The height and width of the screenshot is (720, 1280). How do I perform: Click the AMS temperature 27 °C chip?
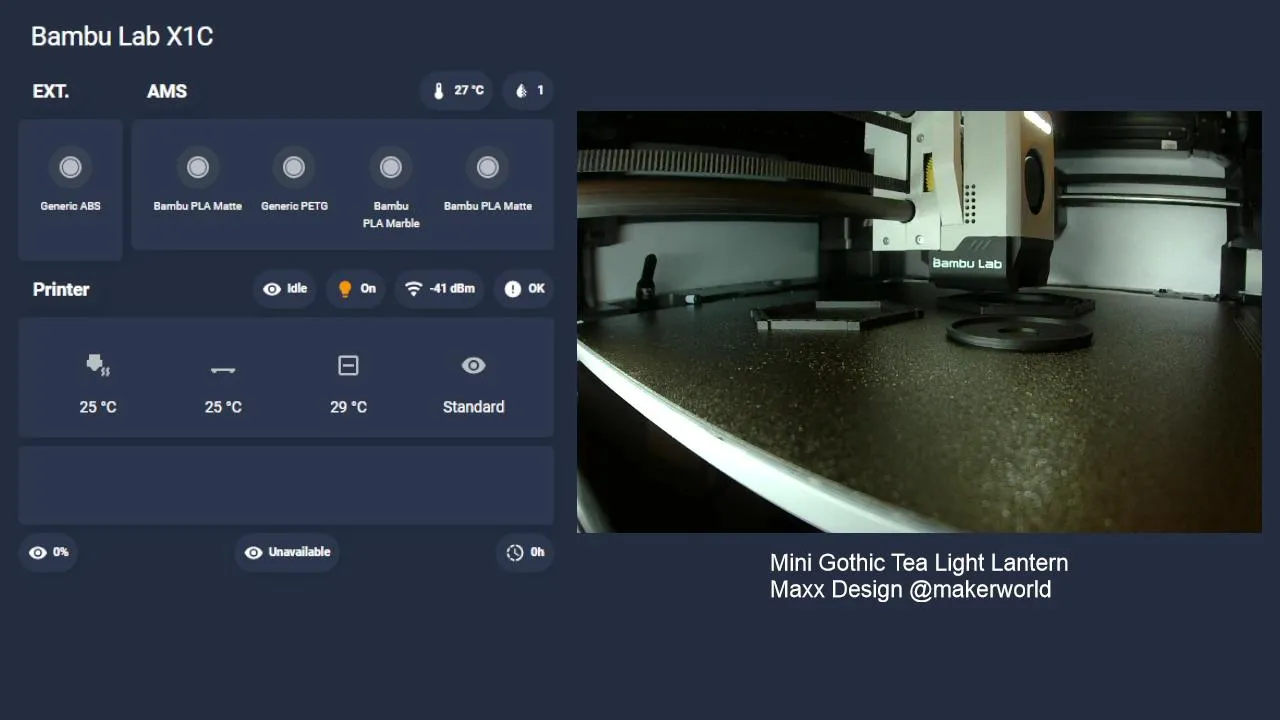(457, 90)
